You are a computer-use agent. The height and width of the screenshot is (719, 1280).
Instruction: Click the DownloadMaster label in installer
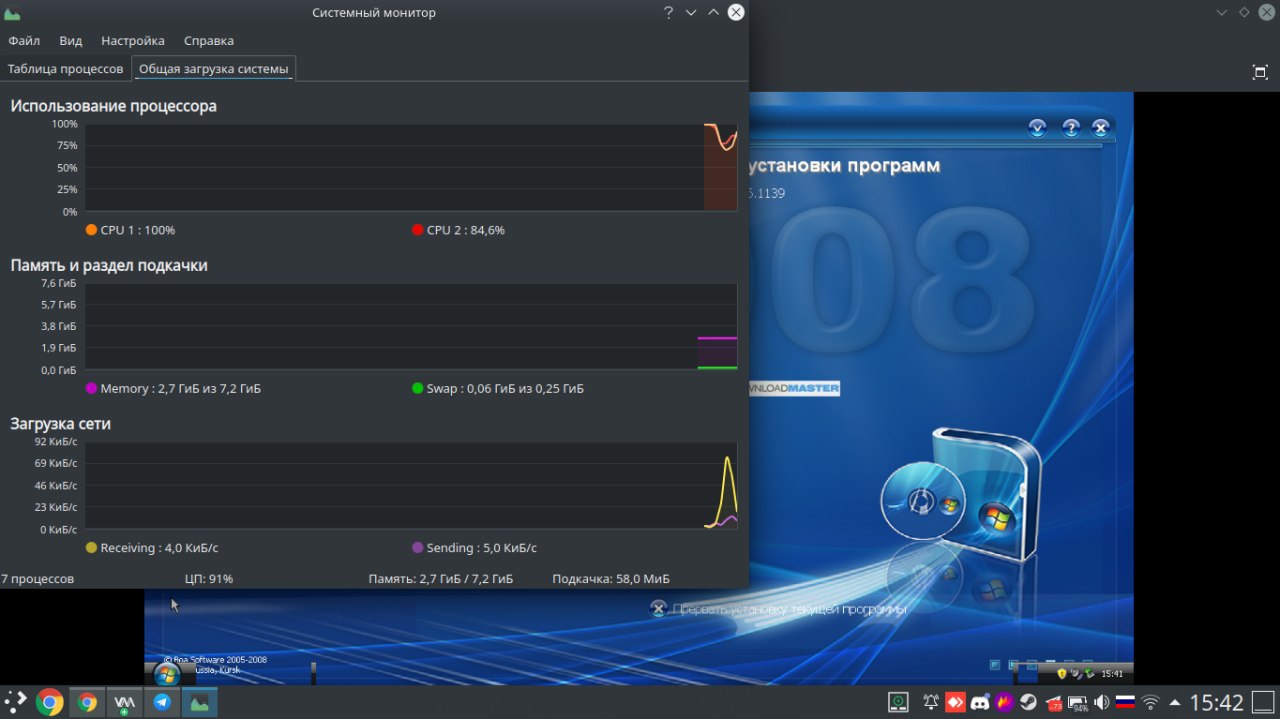pos(794,388)
